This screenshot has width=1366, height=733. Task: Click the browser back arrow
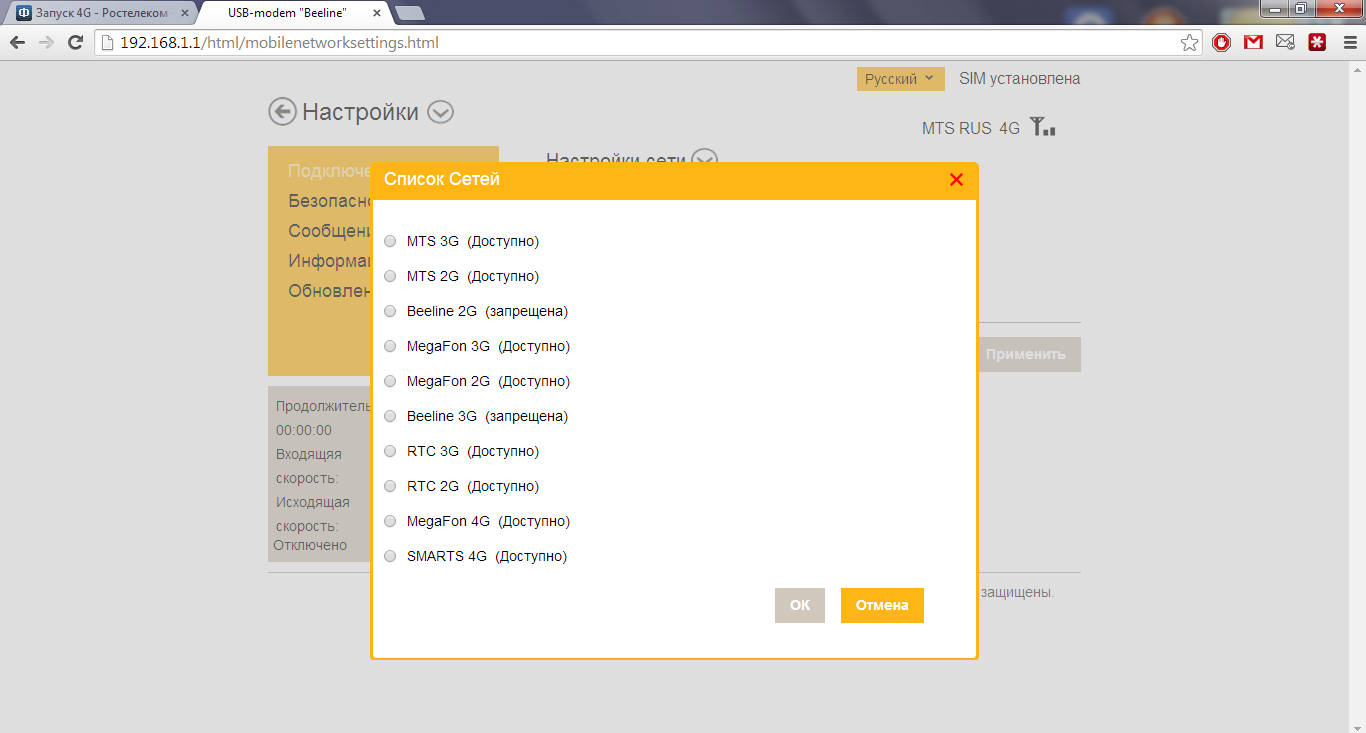17,43
